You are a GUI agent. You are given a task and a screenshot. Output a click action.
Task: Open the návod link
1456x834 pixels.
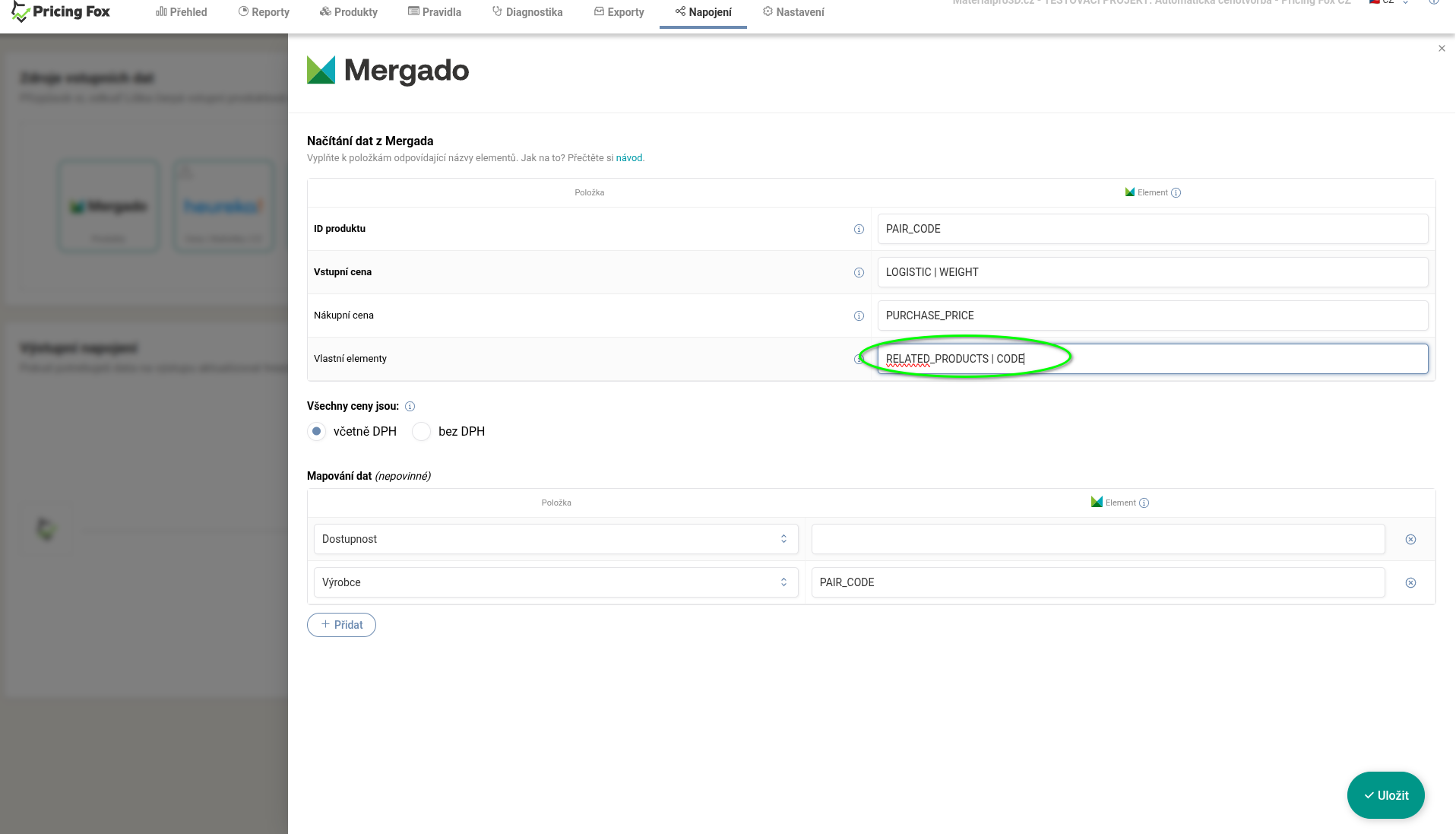[x=628, y=158]
